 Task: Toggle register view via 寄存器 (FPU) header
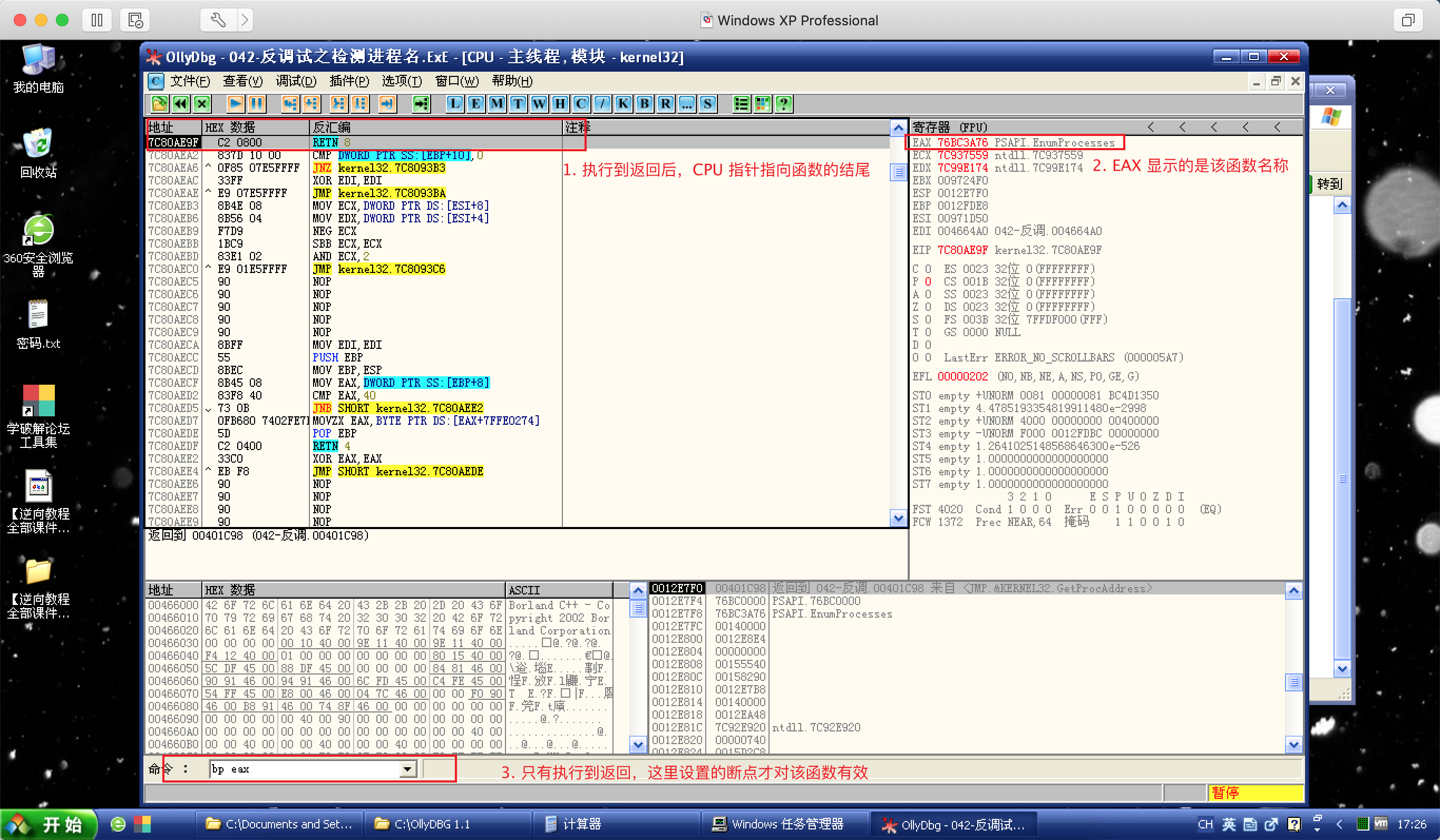tap(950, 127)
